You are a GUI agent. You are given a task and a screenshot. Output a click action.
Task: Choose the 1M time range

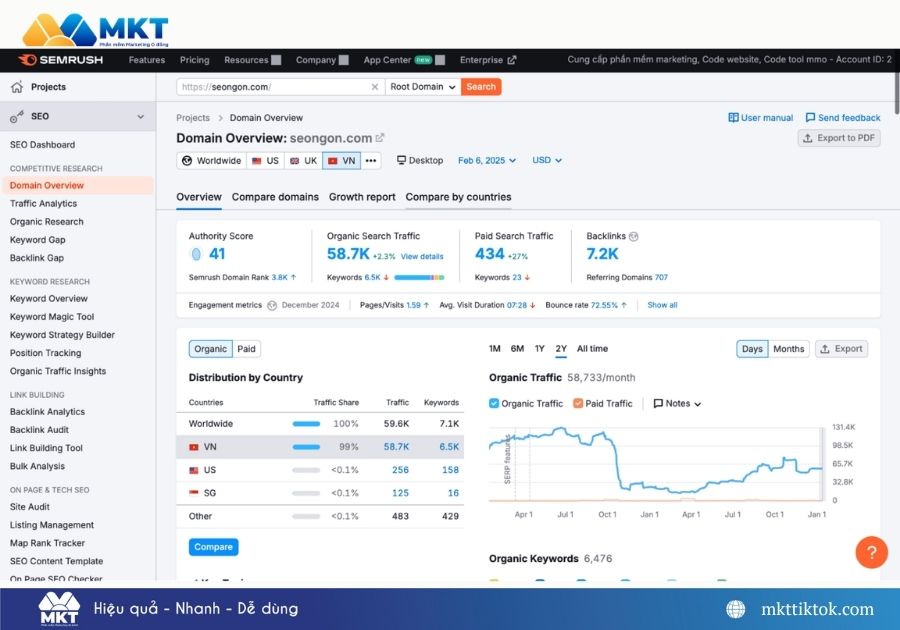(x=495, y=349)
